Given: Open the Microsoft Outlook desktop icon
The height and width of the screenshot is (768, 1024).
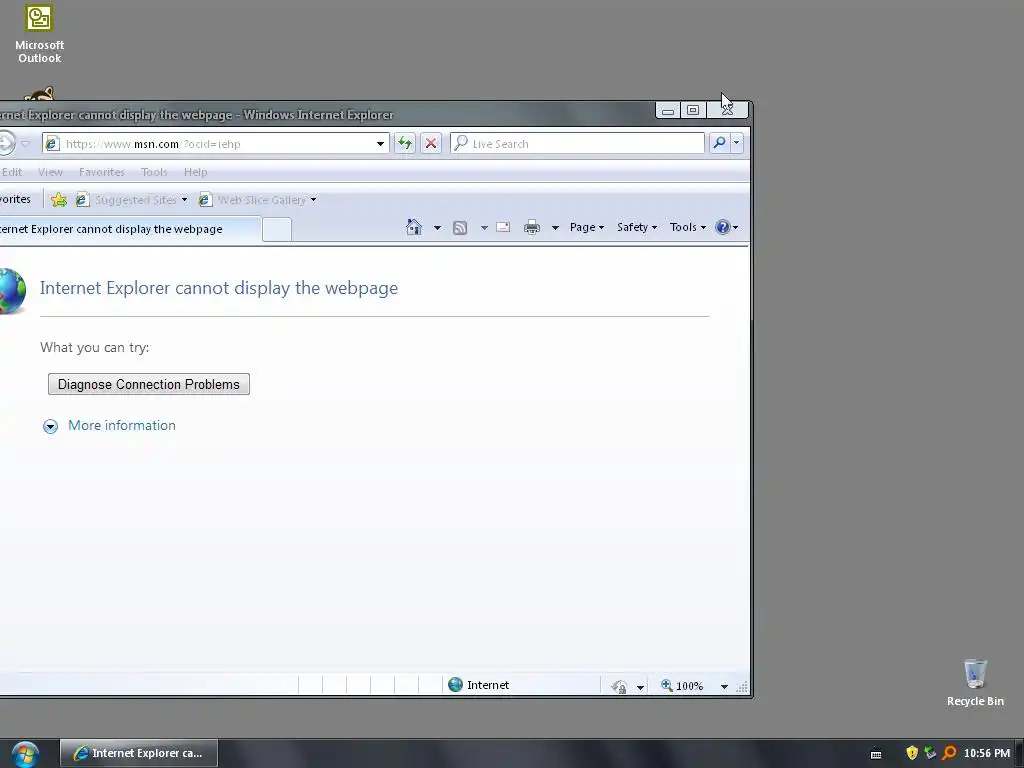Looking at the screenshot, I should point(39,34).
